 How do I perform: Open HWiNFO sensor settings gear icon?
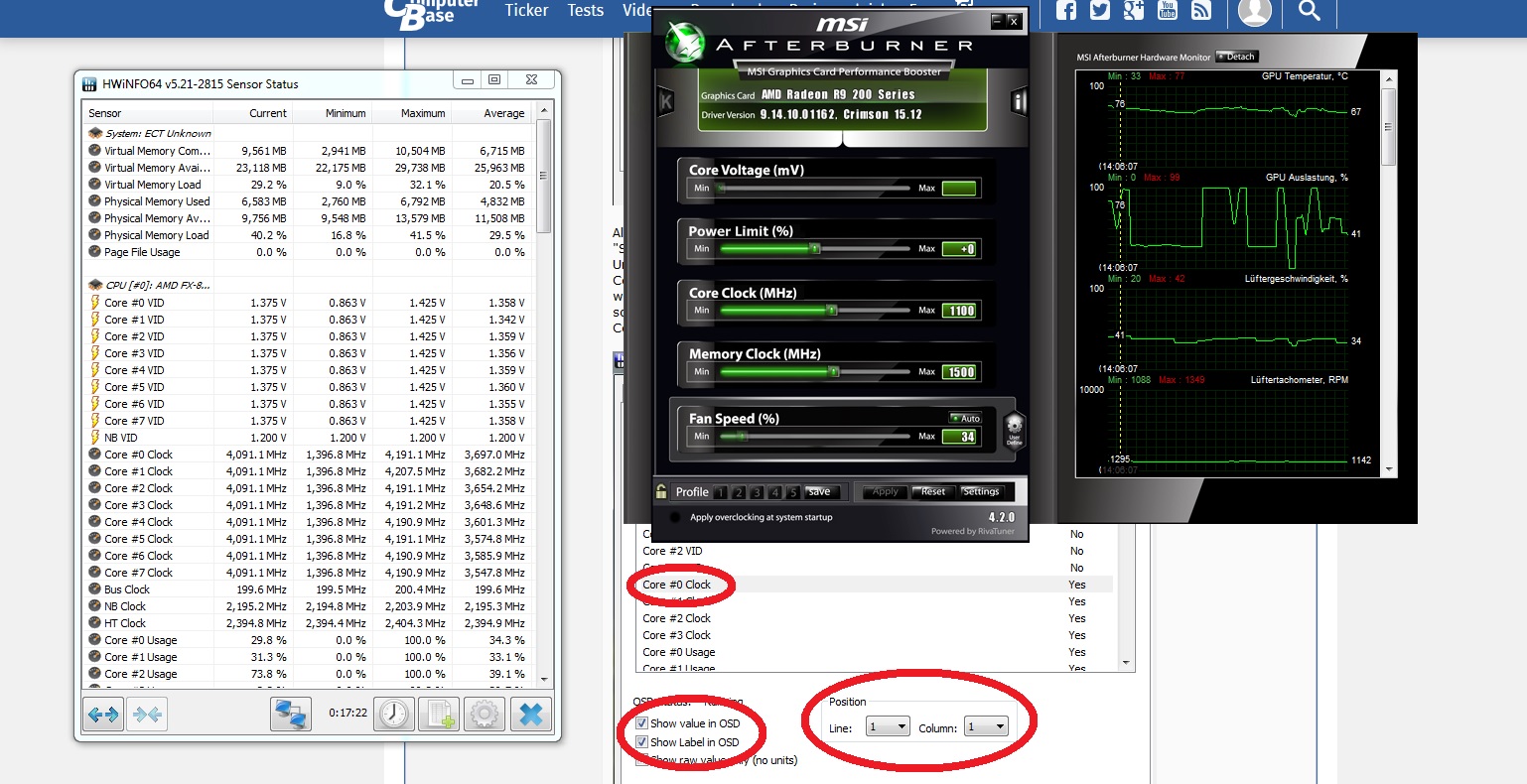pyautogui.click(x=485, y=714)
